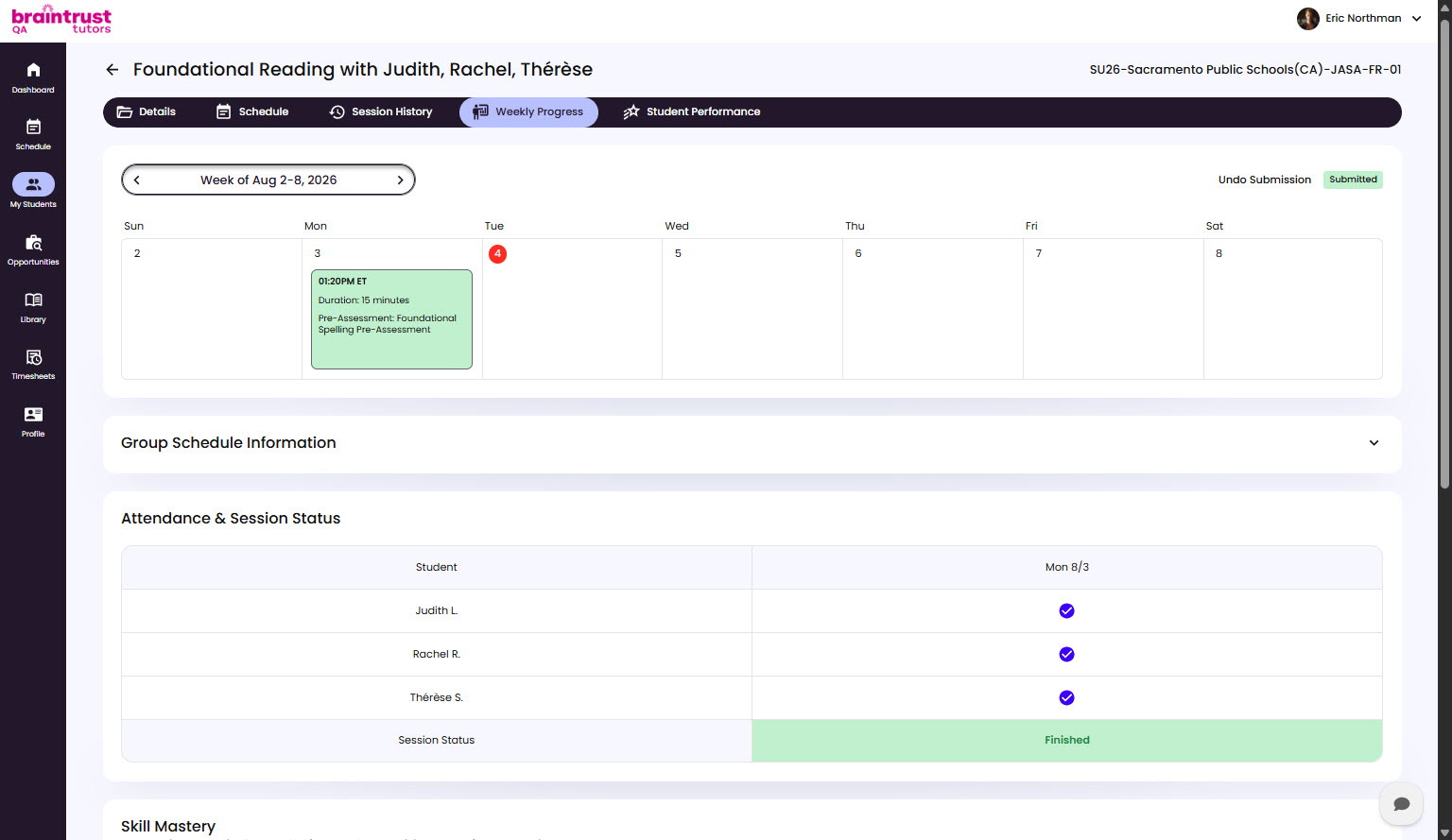This screenshot has height=840, width=1452.
Task: Expand Group Schedule Information section
Action: point(1374,443)
